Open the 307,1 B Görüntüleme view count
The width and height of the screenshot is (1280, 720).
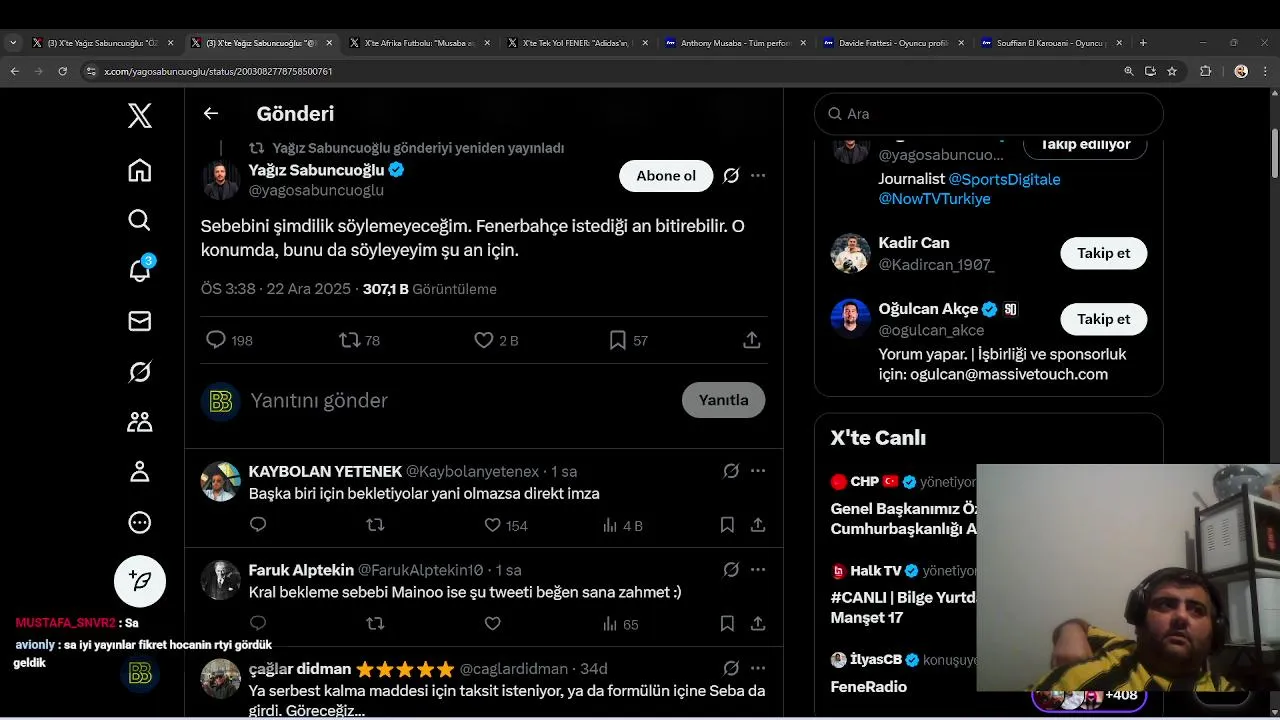430,289
